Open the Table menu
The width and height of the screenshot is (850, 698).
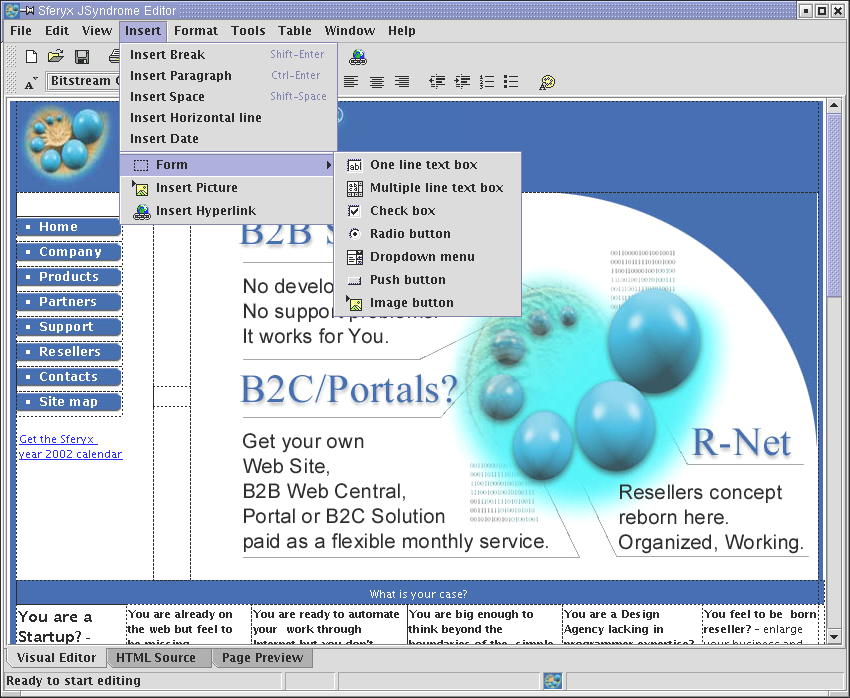tap(294, 31)
